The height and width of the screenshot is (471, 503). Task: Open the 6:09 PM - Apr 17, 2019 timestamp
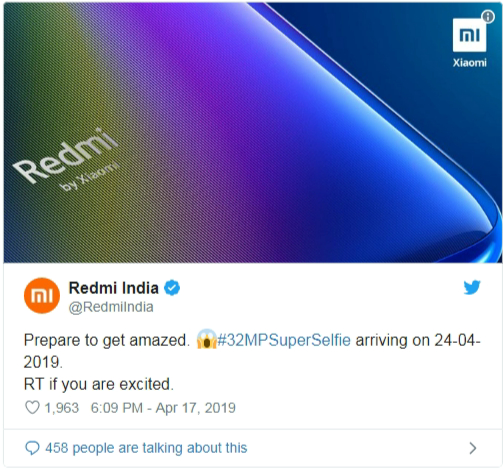pyautogui.click(x=163, y=408)
